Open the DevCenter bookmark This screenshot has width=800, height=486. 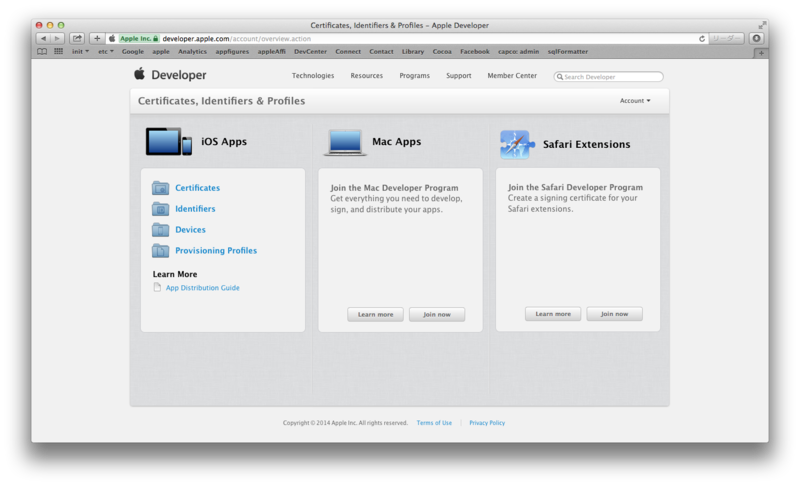click(310, 52)
